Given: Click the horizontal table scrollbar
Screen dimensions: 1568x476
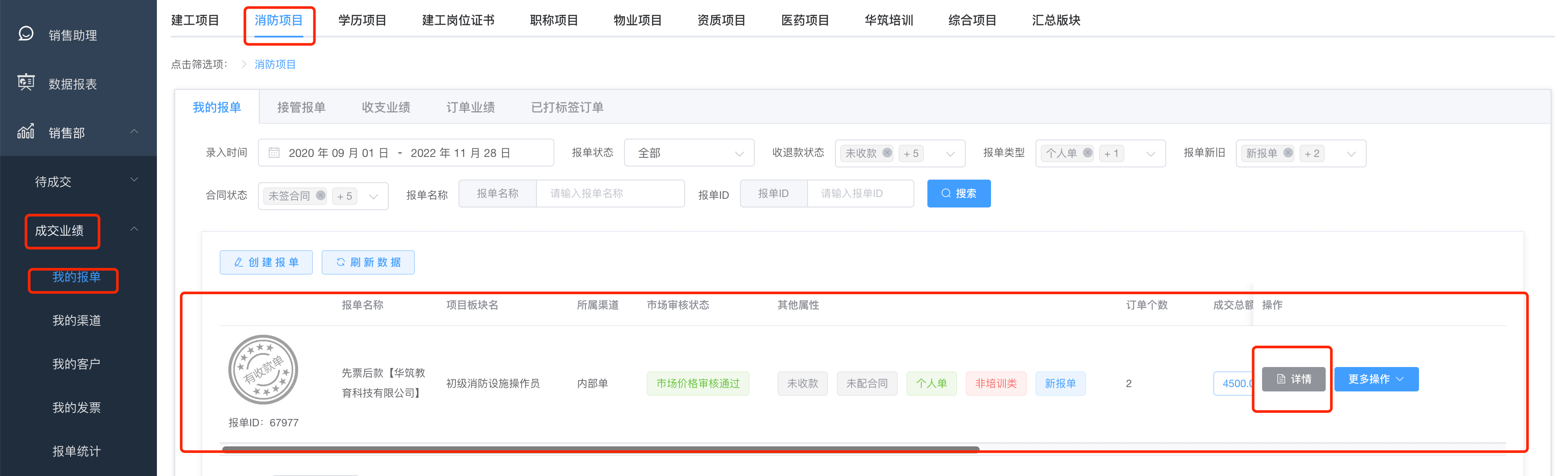Looking at the screenshot, I should [600, 449].
